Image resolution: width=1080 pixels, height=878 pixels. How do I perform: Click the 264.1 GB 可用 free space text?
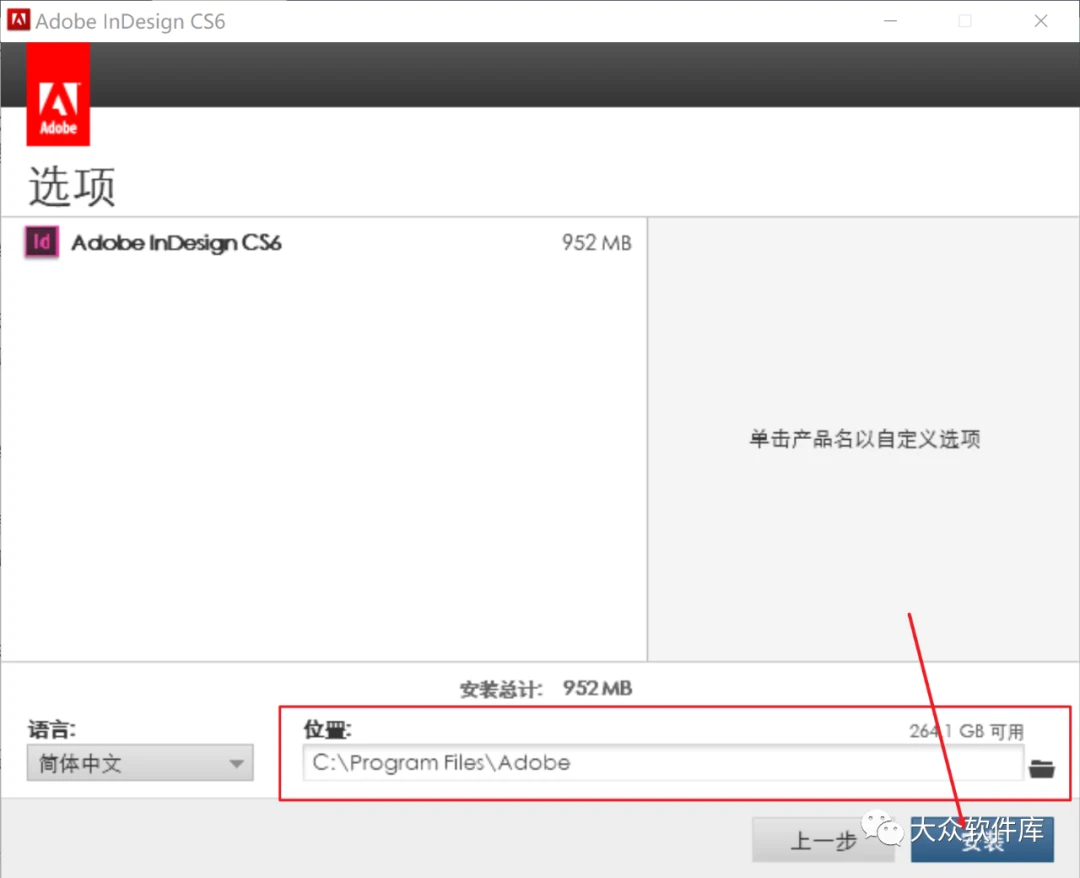tap(966, 731)
